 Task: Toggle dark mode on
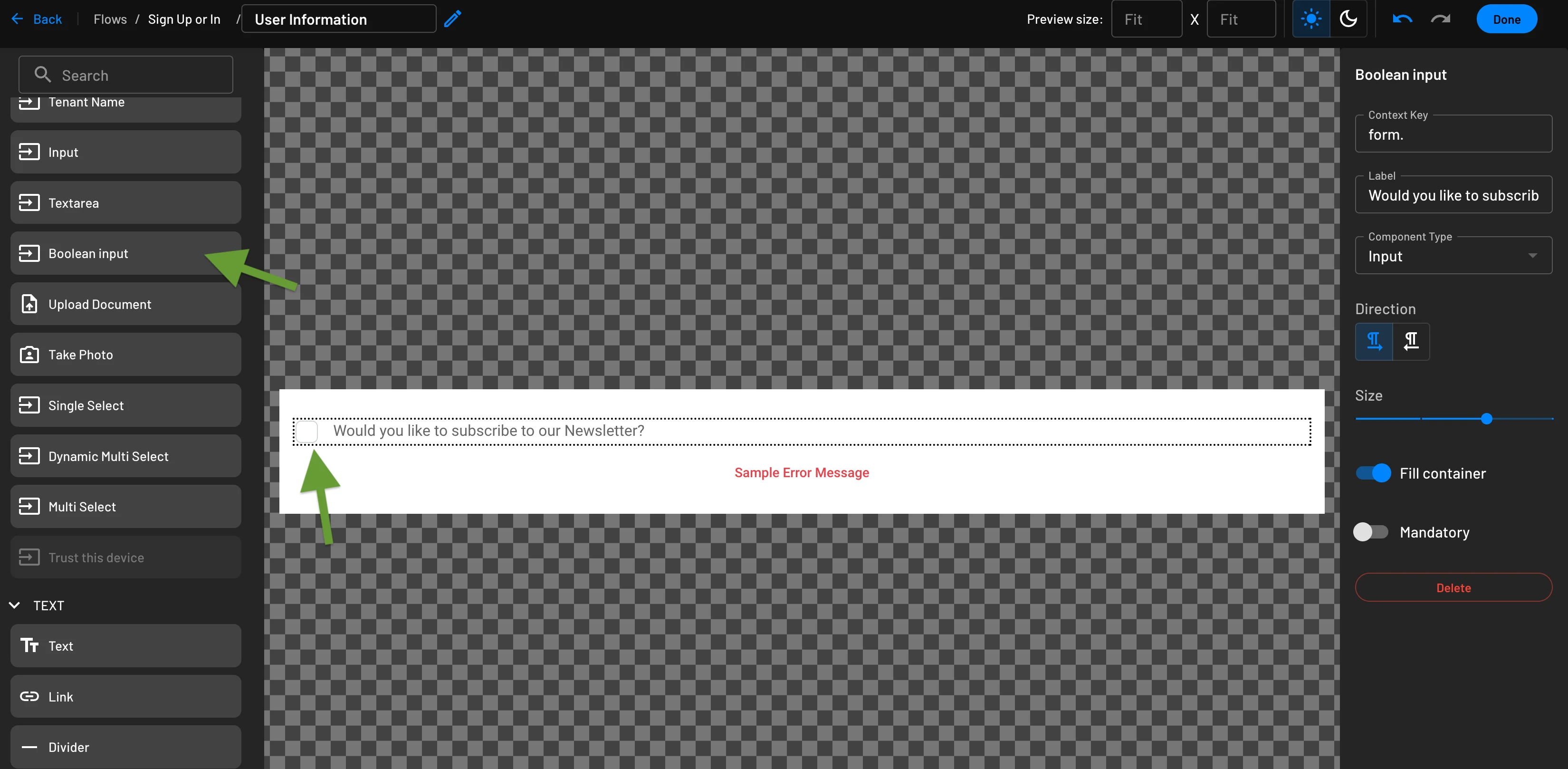coord(1349,18)
